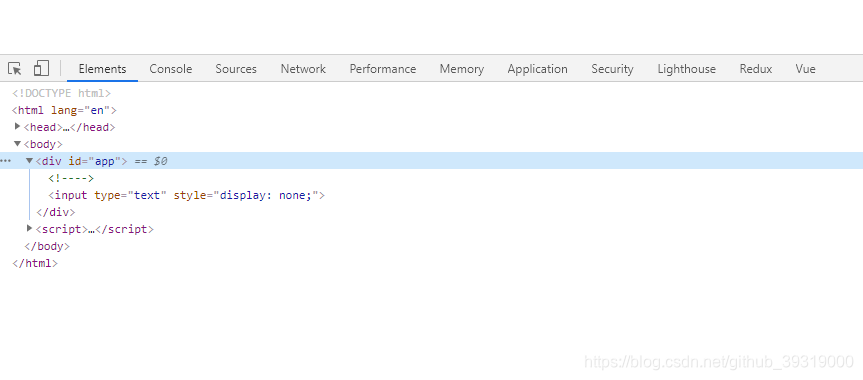Click the lang value "en" text
This screenshot has width=863, height=380.
point(97,110)
